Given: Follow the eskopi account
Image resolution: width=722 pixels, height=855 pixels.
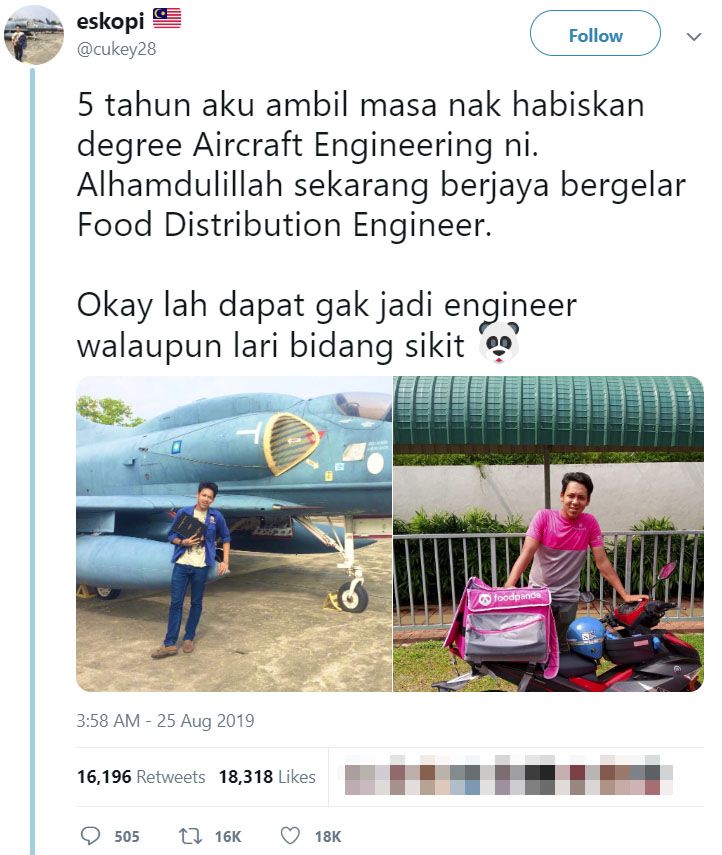Looking at the screenshot, I should click(595, 33).
